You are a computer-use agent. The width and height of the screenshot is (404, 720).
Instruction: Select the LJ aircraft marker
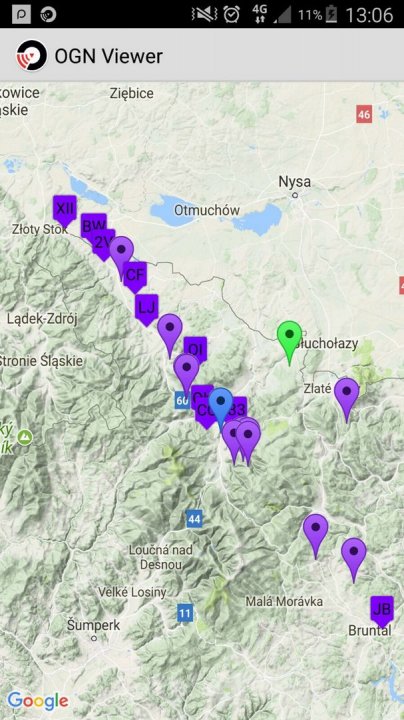tap(146, 309)
